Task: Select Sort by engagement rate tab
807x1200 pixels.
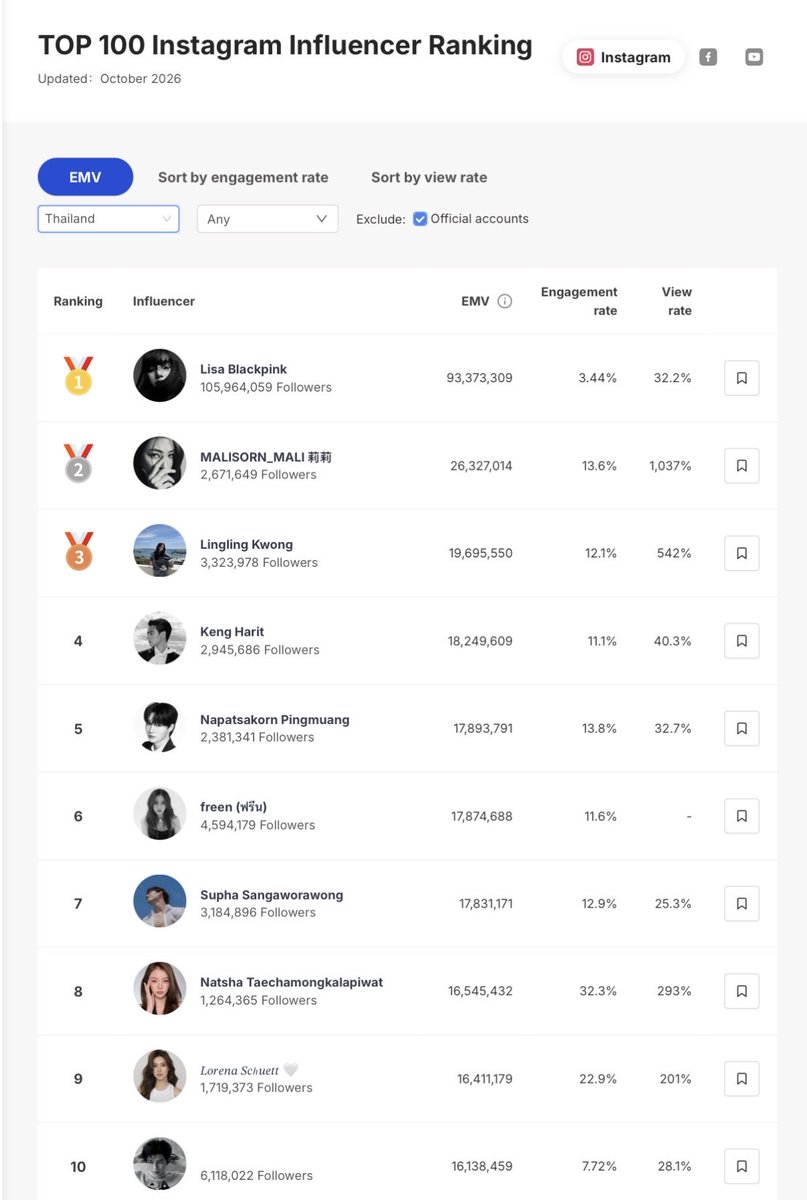Action: (x=243, y=177)
